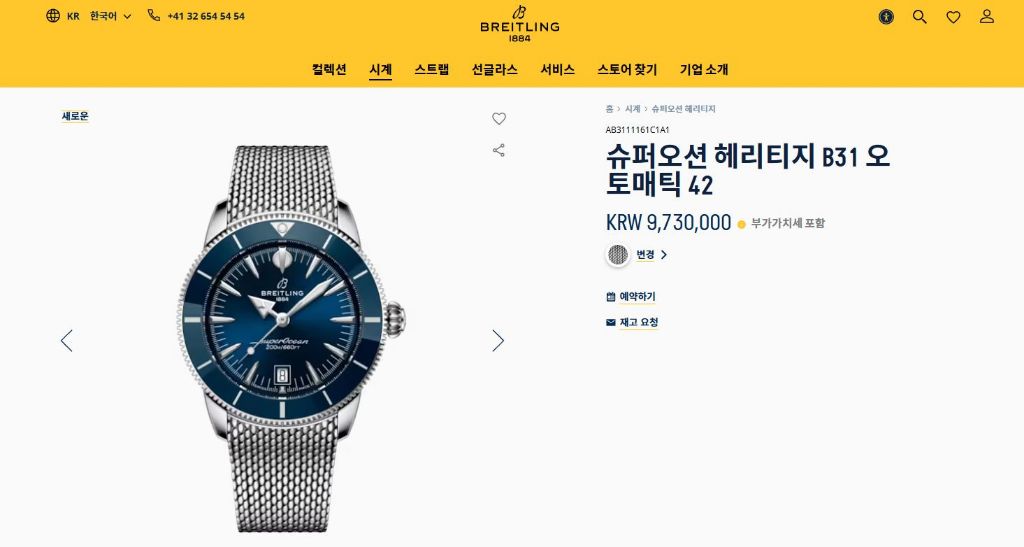Viewport: 1024px width, 547px height.
Task: Click the globe region icon
Action: [x=53, y=16]
